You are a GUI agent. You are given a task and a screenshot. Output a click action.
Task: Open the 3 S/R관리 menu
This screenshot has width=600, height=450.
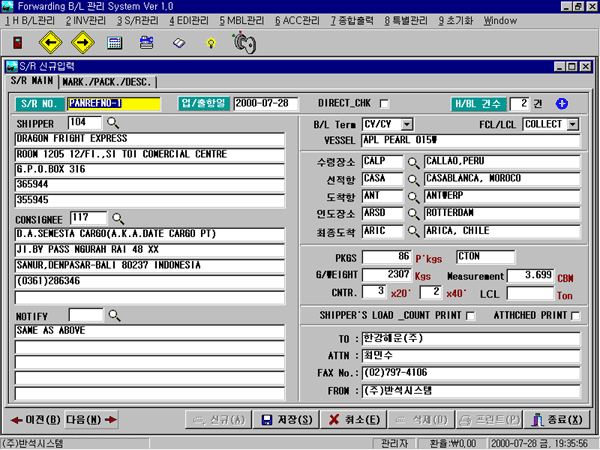pyautogui.click(x=138, y=21)
